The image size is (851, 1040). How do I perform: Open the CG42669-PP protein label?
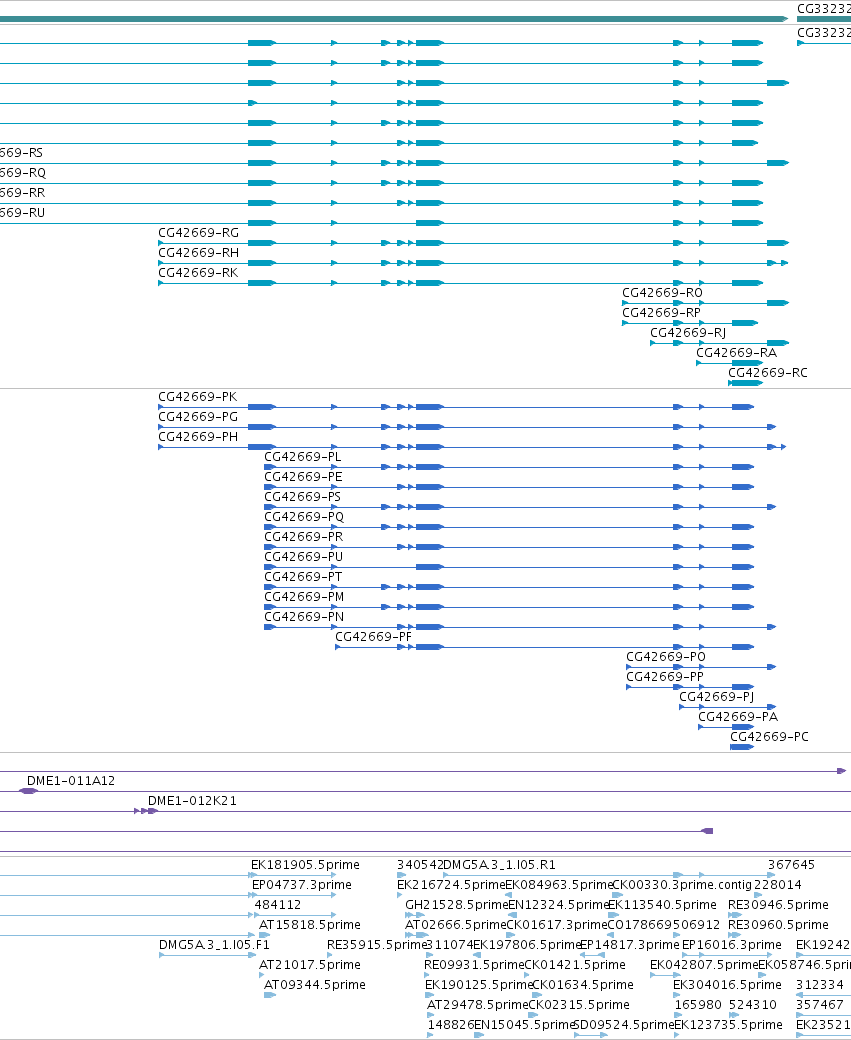pyautogui.click(x=665, y=676)
